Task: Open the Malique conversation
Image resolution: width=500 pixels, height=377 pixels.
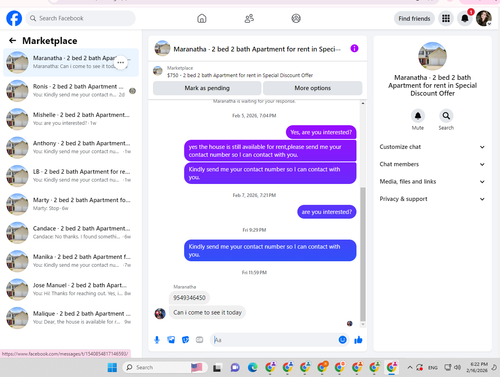Action: pos(71,318)
